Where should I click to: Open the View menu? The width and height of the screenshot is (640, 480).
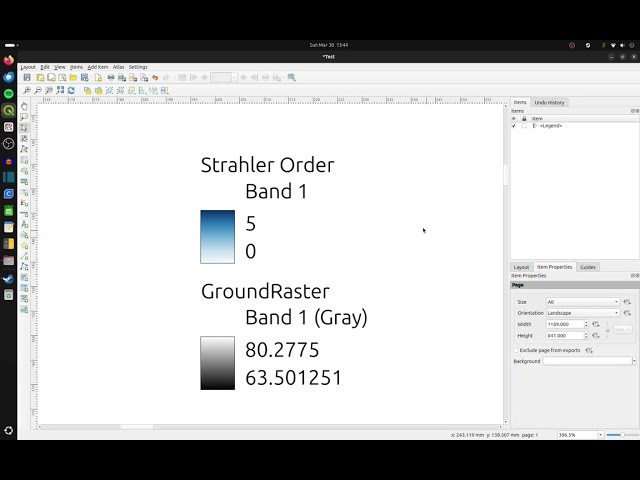point(60,67)
